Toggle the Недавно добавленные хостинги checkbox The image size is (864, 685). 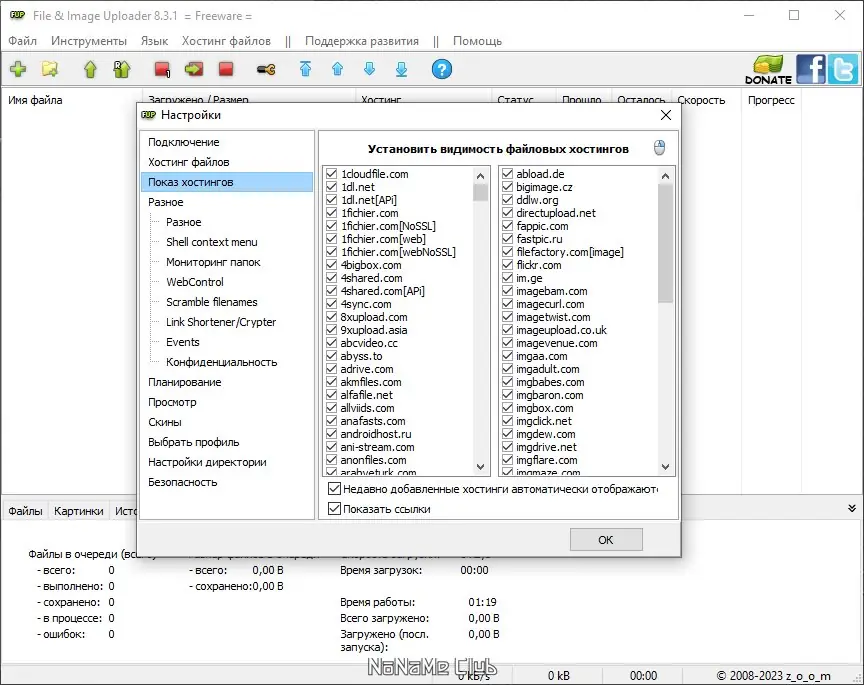[x=334, y=489]
